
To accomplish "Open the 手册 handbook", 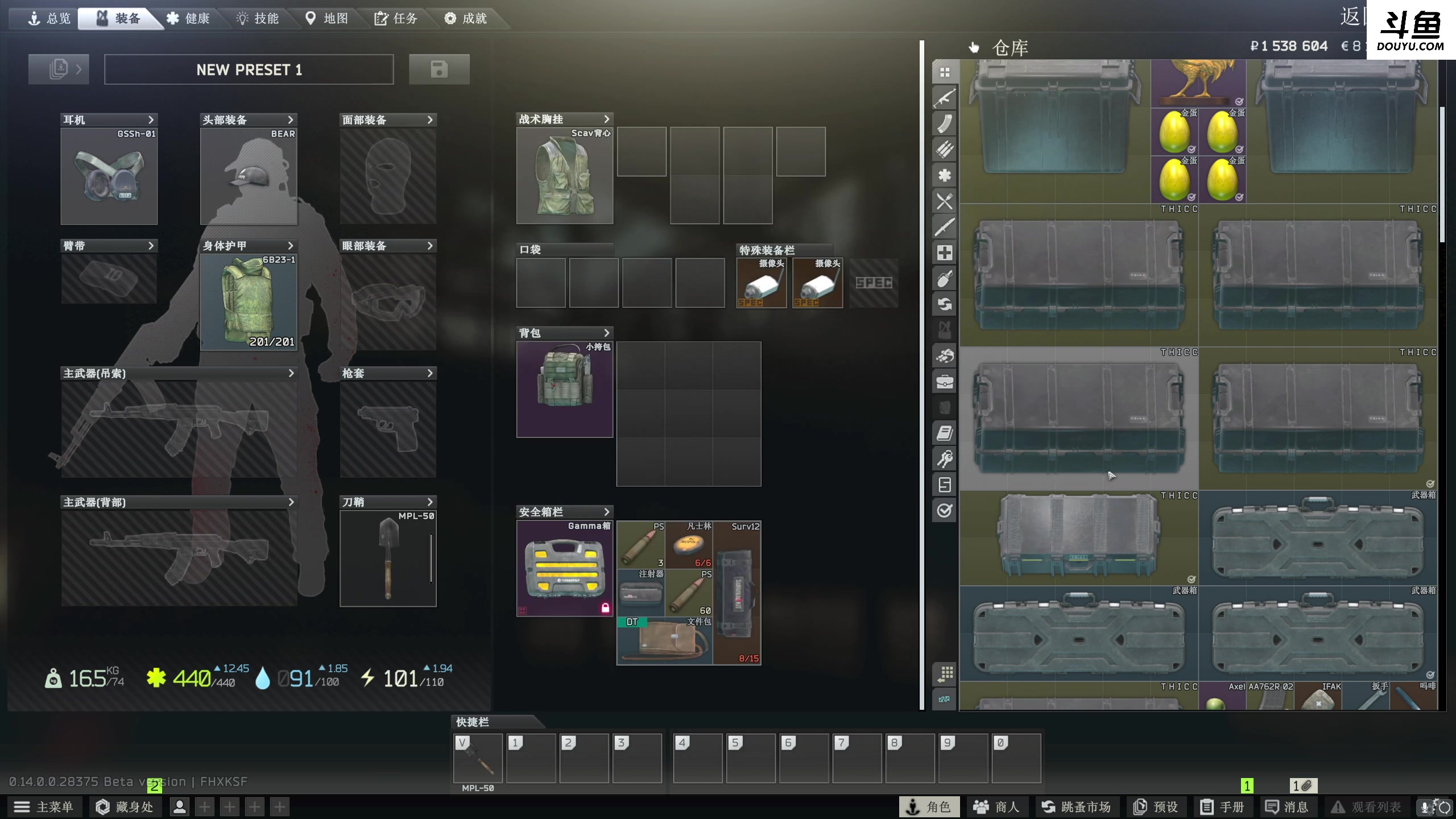I will point(1223,806).
